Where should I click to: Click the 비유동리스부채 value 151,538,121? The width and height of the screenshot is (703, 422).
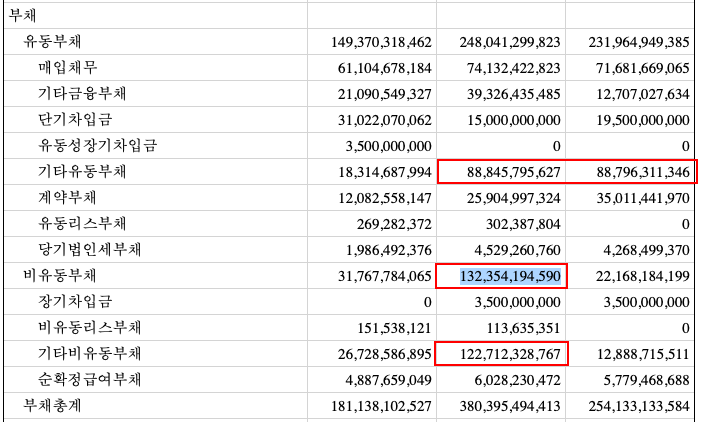[x=394, y=328]
